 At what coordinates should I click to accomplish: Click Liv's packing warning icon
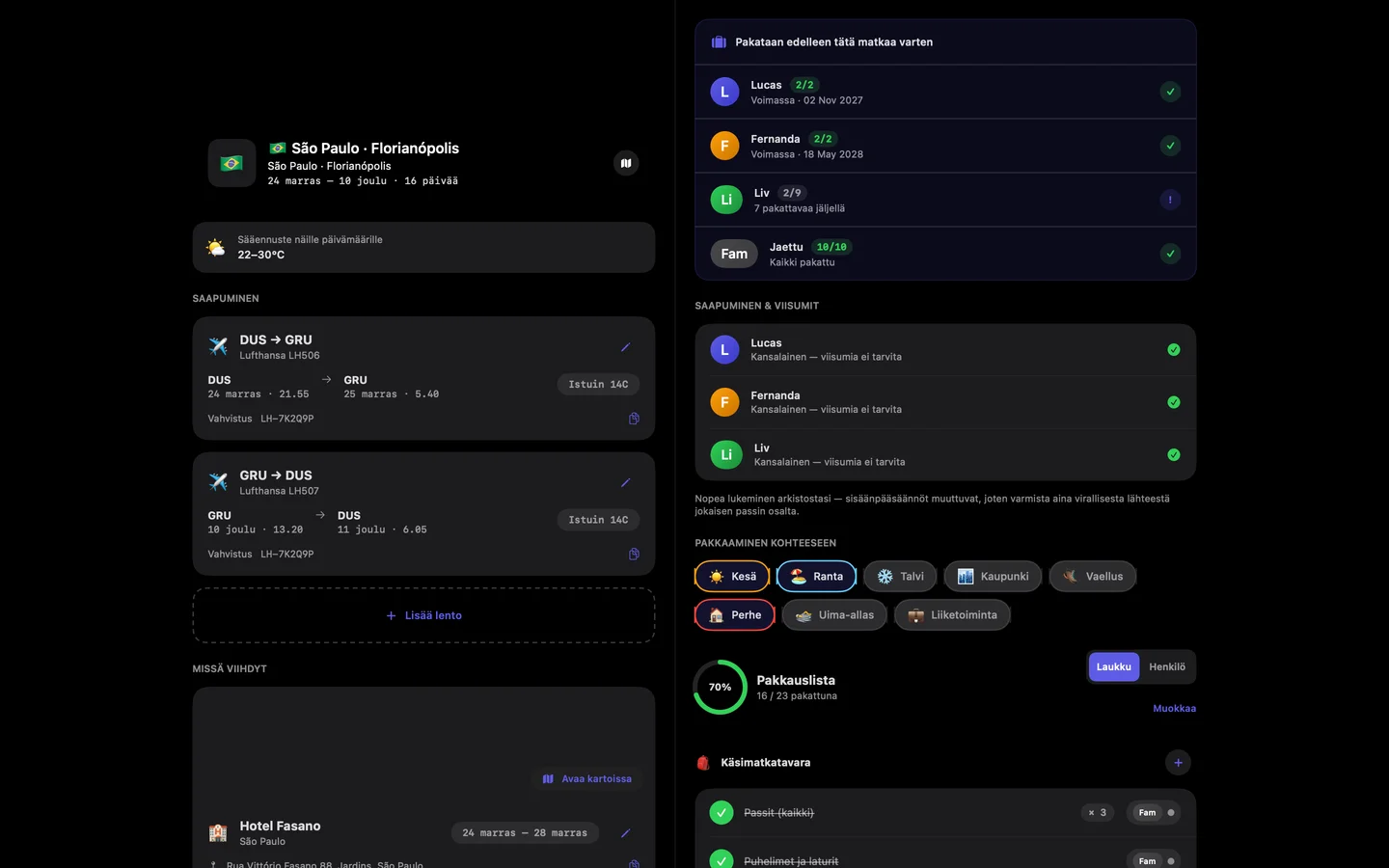point(1170,200)
